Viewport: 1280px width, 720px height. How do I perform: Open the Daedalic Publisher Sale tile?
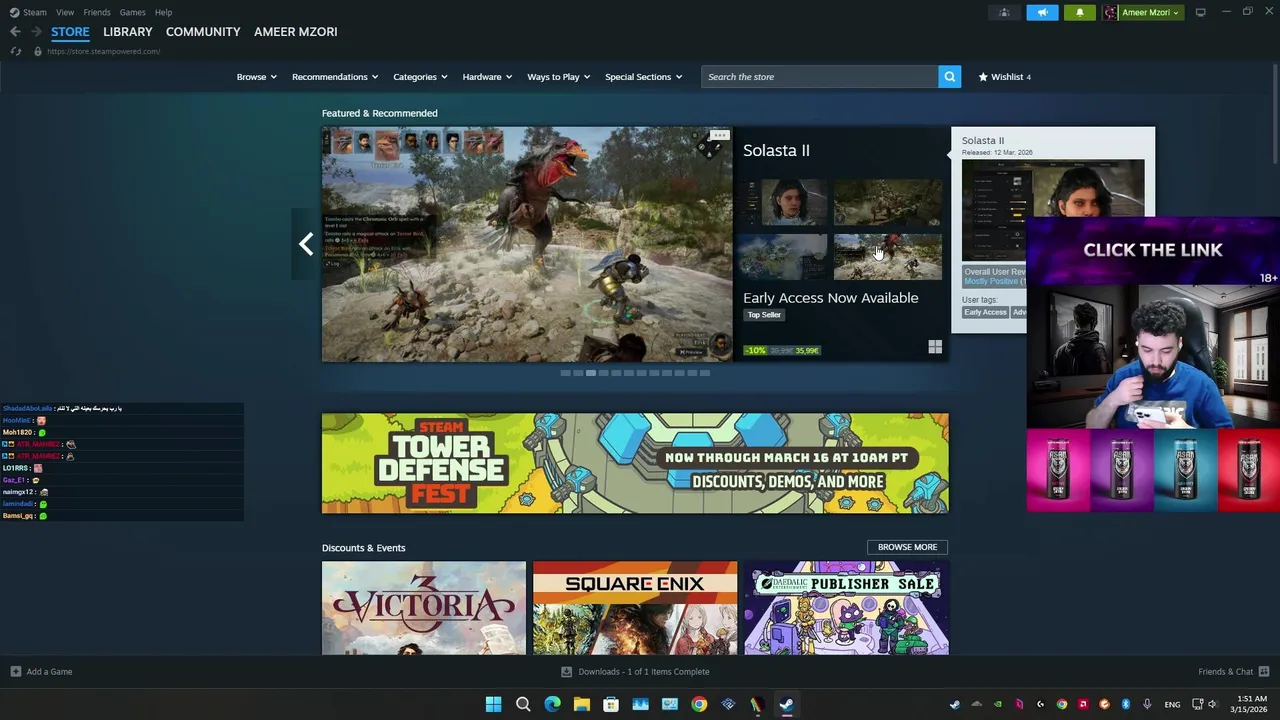tap(846, 608)
